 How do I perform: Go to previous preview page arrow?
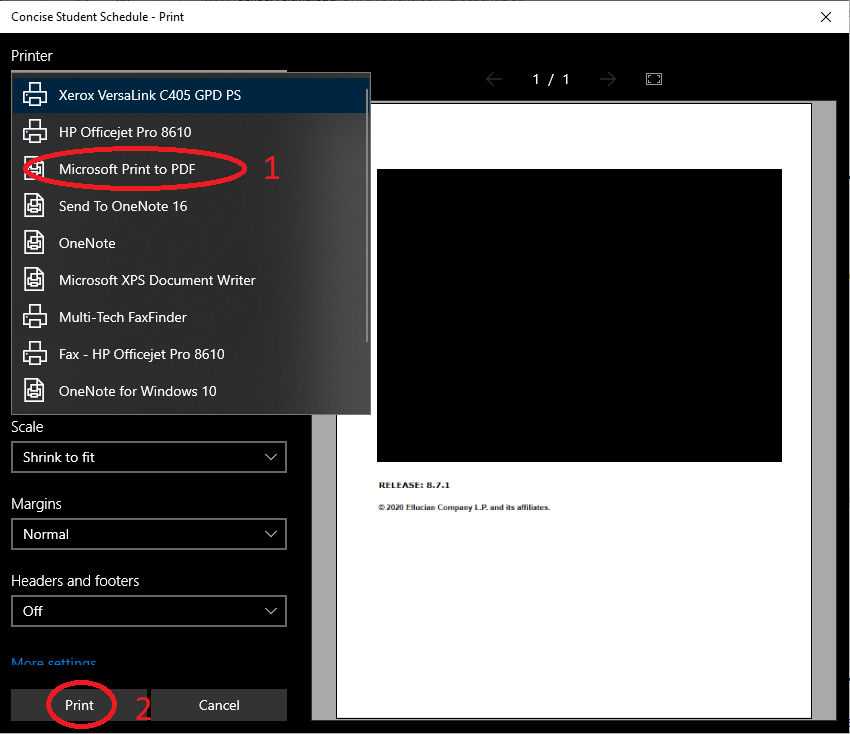[x=493, y=79]
